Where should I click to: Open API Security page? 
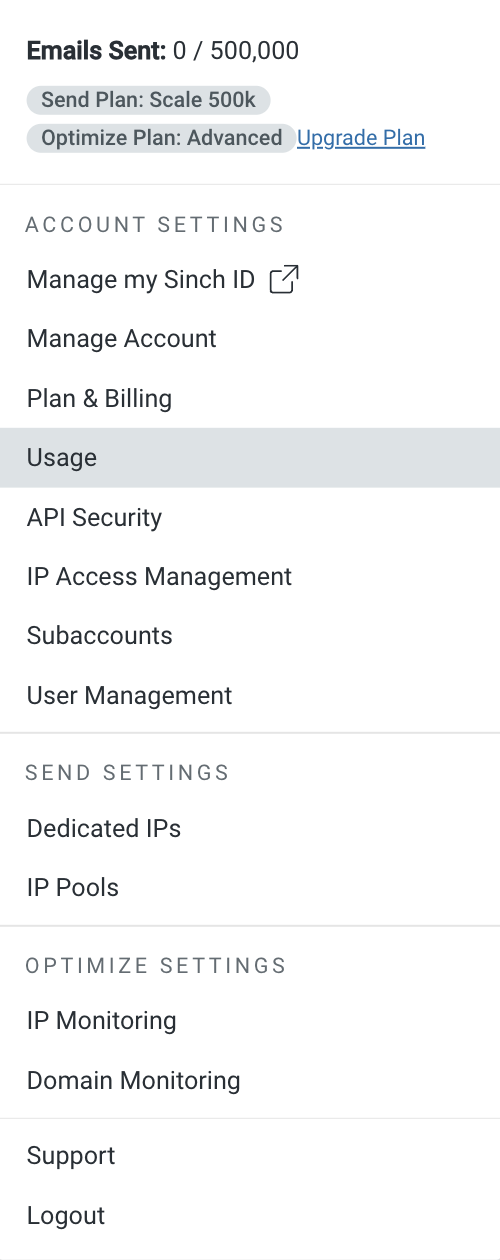tap(250, 518)
